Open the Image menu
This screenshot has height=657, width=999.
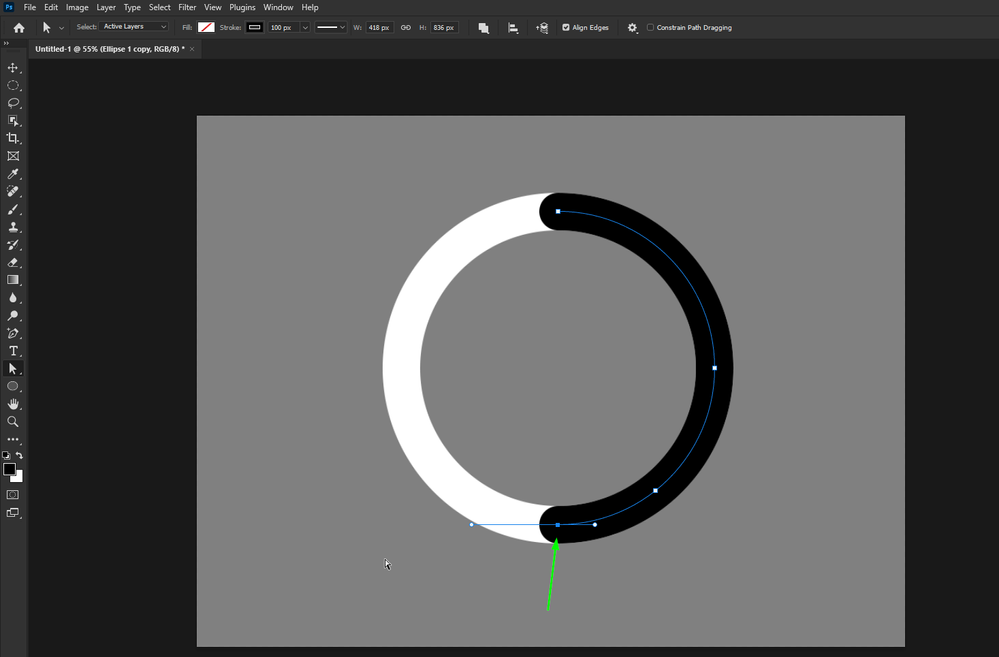coord(77,8)
